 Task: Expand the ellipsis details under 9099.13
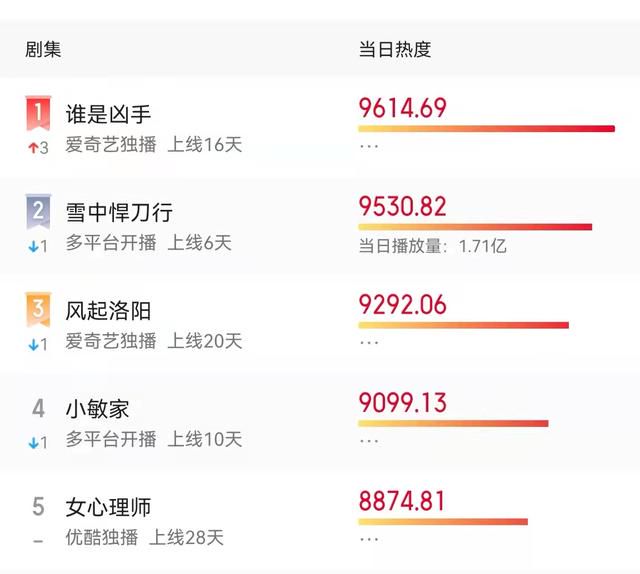pyautogui.click(x=369, y=441)
